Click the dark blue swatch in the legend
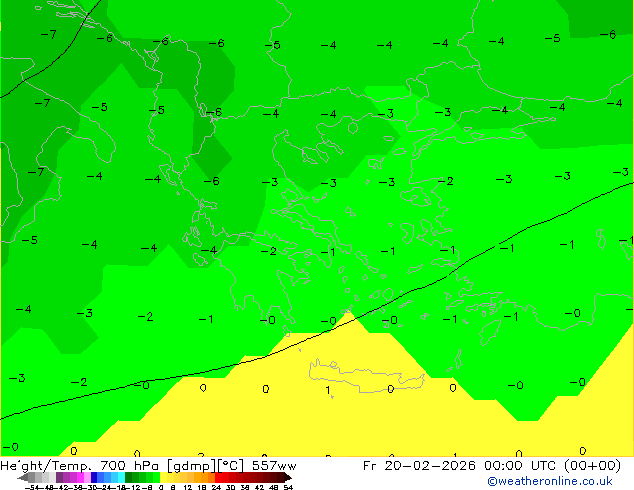 [94, 478]
